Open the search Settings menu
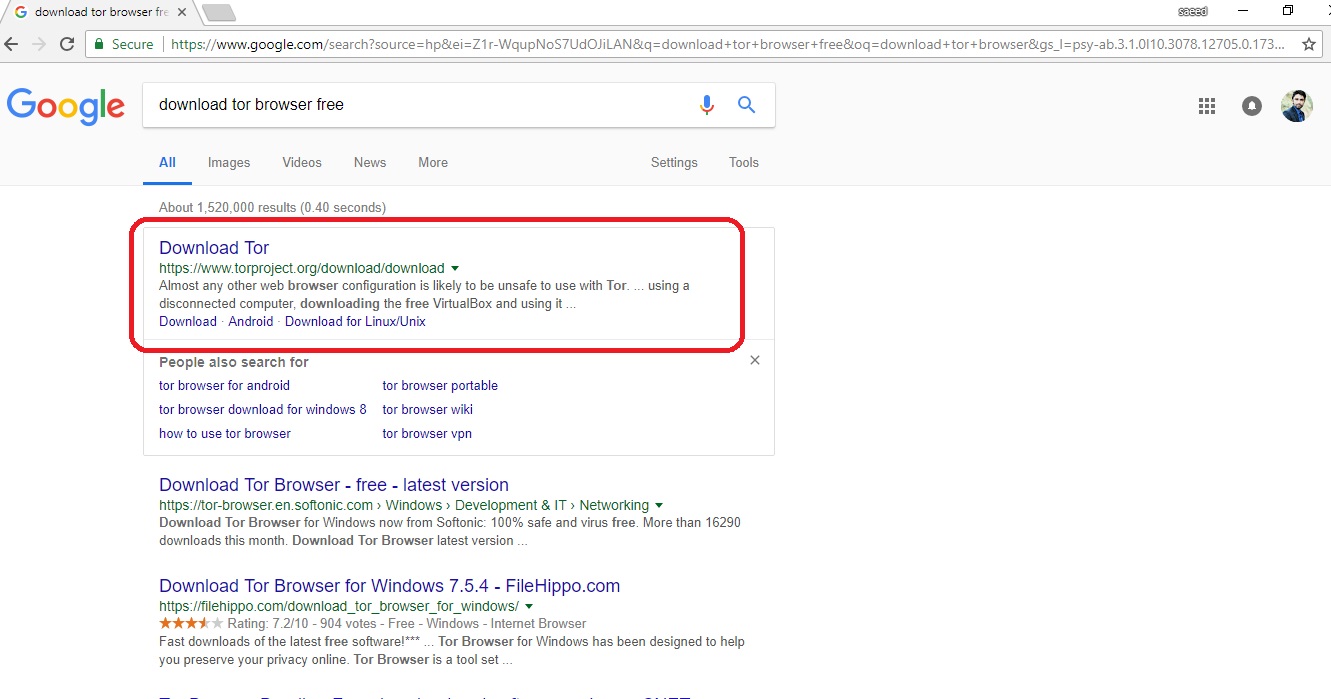 [x=674, y=162]
